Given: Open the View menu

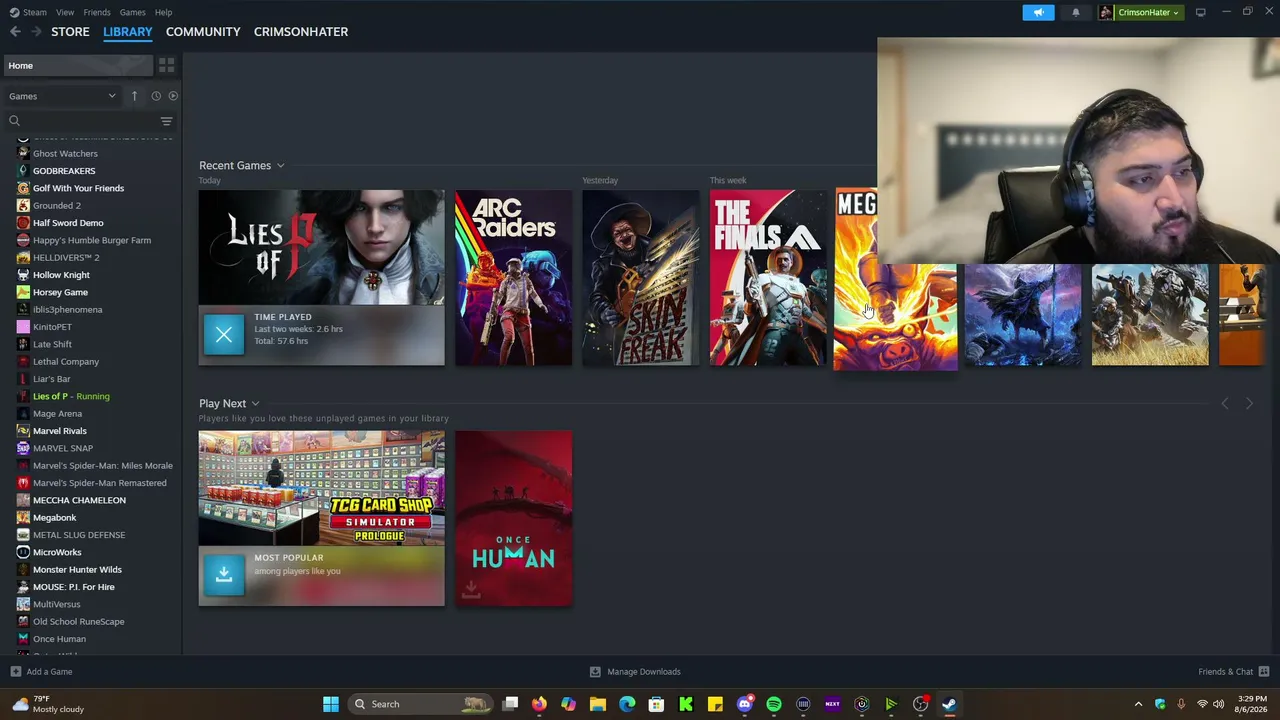Looking at the screenshot, I should point(65,12).
